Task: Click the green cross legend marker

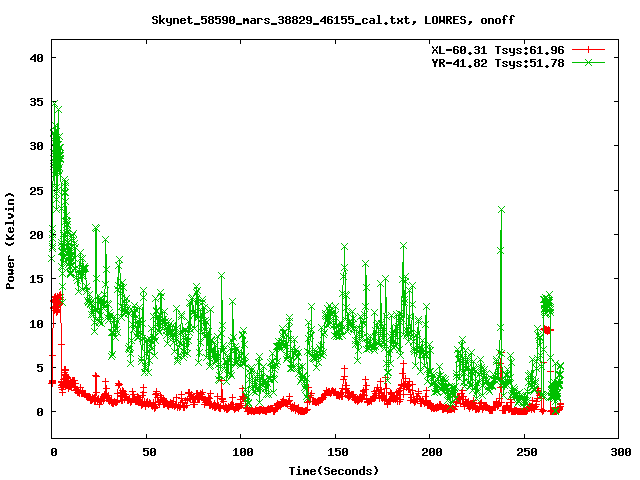Action: [588, 63]
